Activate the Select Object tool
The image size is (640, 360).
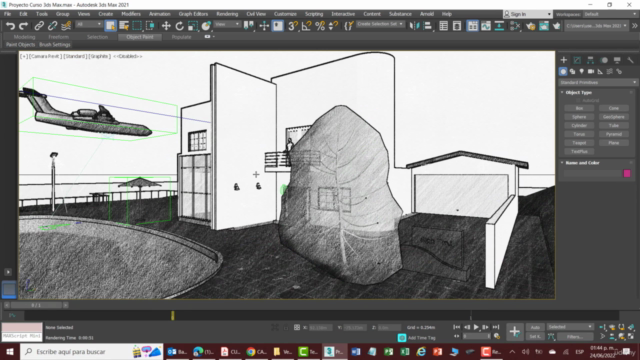point(110,26)
